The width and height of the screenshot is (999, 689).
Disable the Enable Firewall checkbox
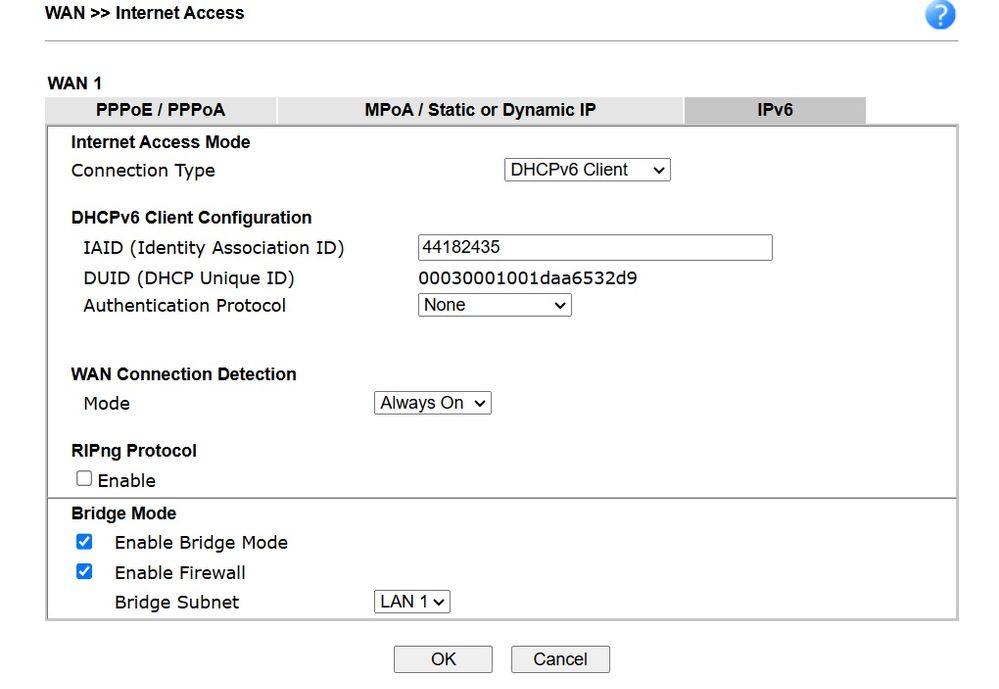tap(85, 572)
